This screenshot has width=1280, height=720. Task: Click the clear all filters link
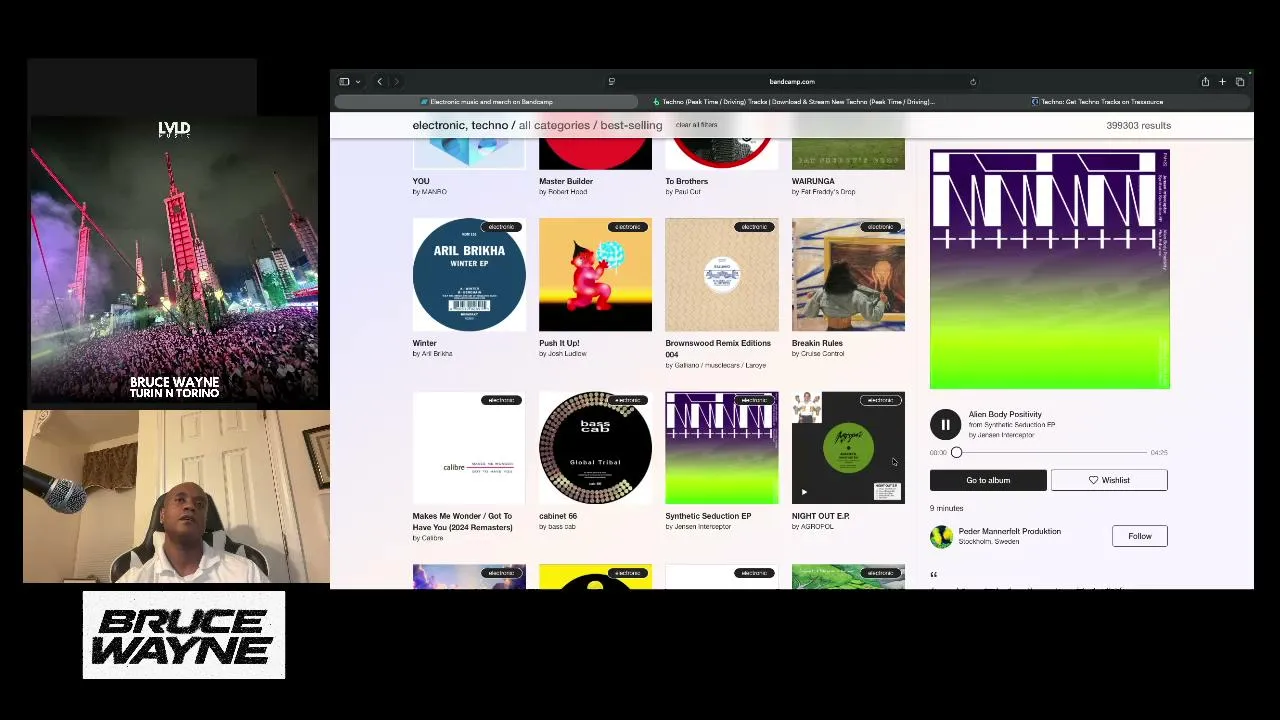click(x=696, y=125)
